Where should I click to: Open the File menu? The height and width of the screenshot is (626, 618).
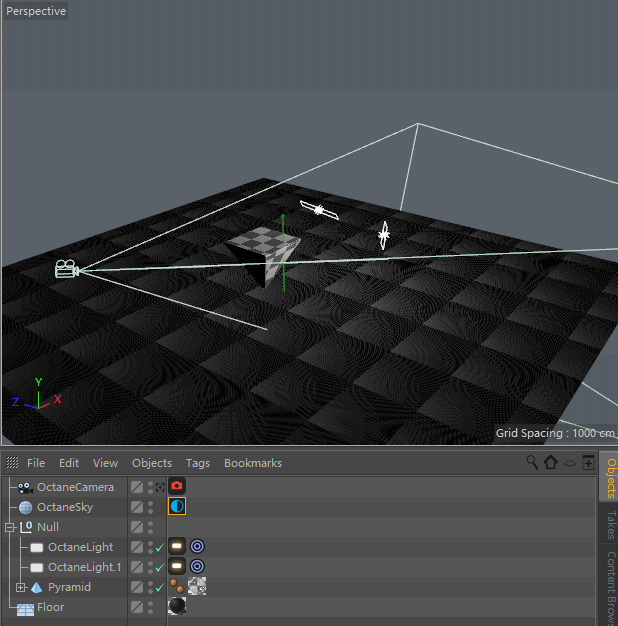pyautogui.click(x=36, y=463)
